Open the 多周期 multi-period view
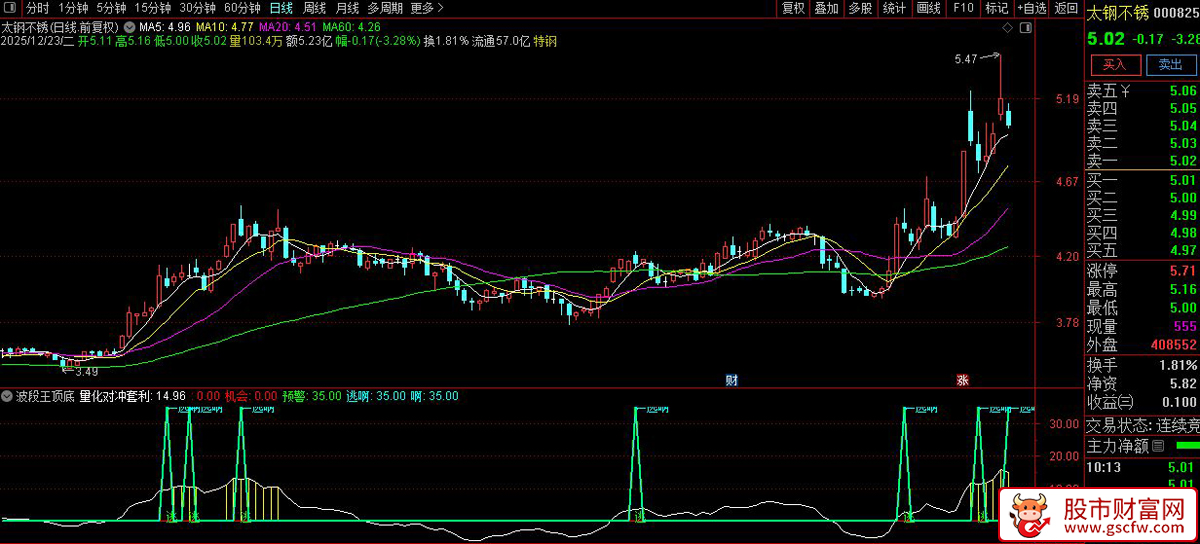Viewport: 1200px width, 544px height. (385, 8)
